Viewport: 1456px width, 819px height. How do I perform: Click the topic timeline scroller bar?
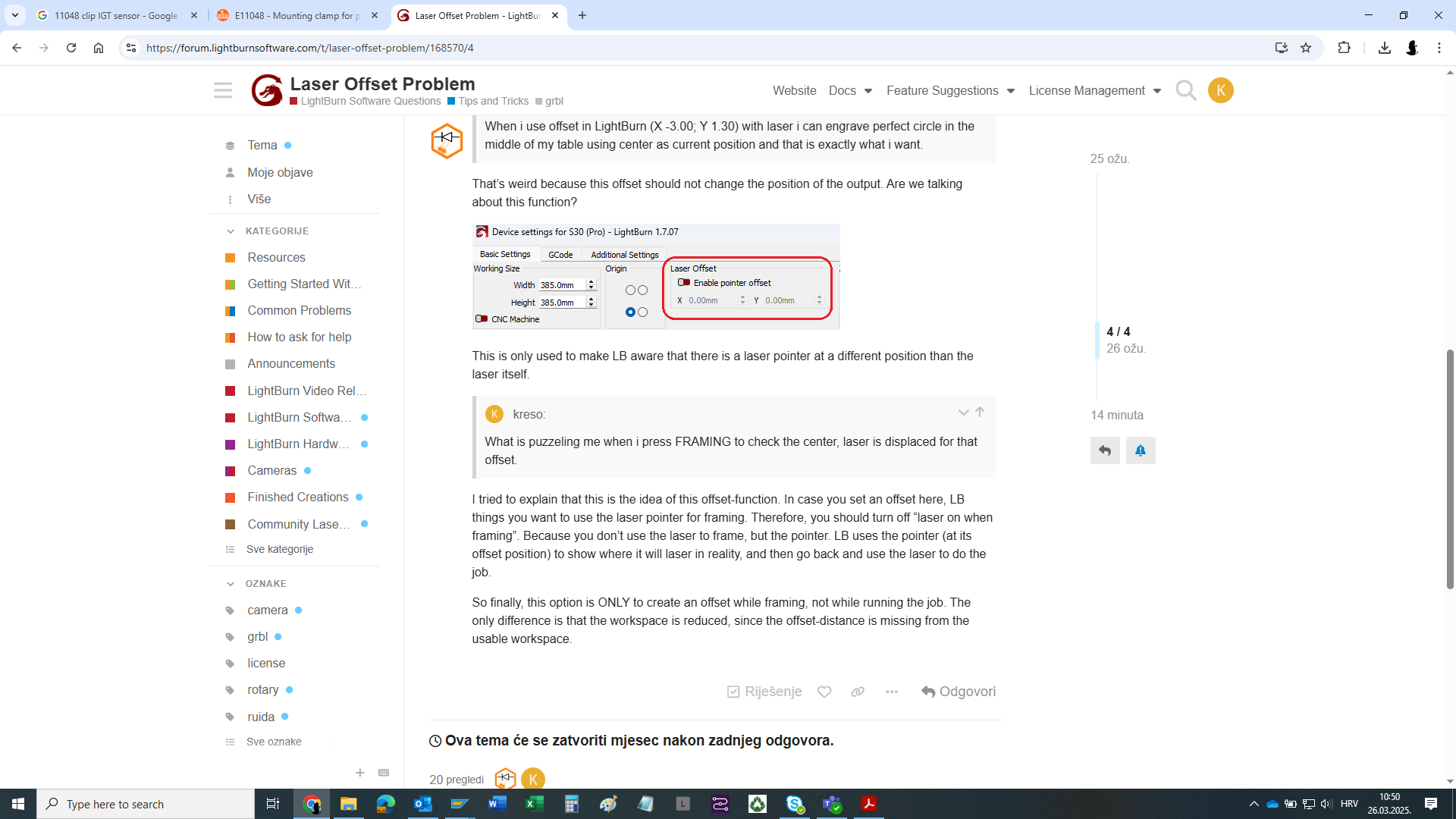(1097, 341)
